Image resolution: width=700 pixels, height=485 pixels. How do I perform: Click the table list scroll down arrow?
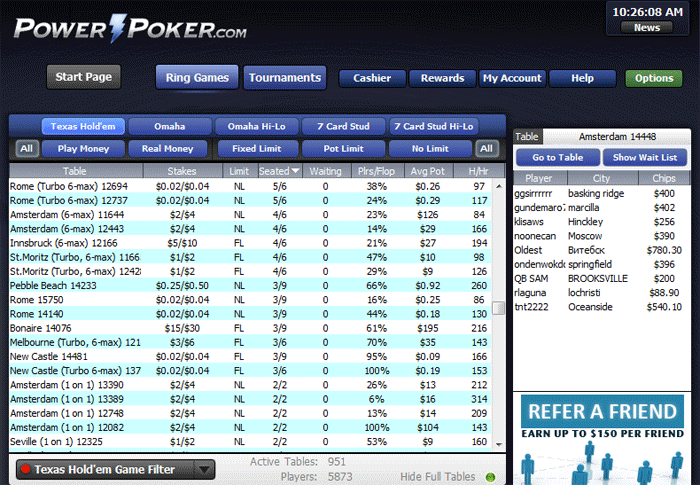coord(499,444)
